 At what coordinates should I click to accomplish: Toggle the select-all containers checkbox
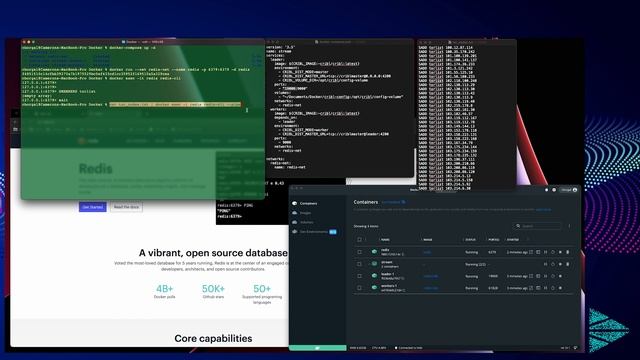pyautogui.click(x=359, y=240)
